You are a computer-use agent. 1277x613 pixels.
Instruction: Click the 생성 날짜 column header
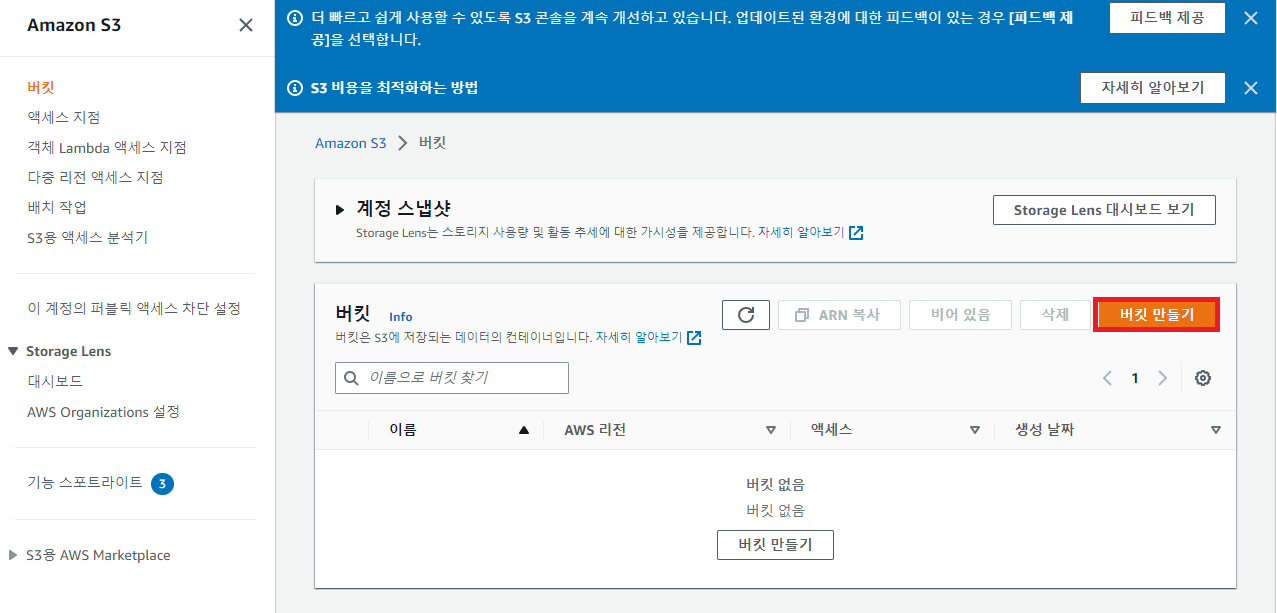coord(1044,430)
